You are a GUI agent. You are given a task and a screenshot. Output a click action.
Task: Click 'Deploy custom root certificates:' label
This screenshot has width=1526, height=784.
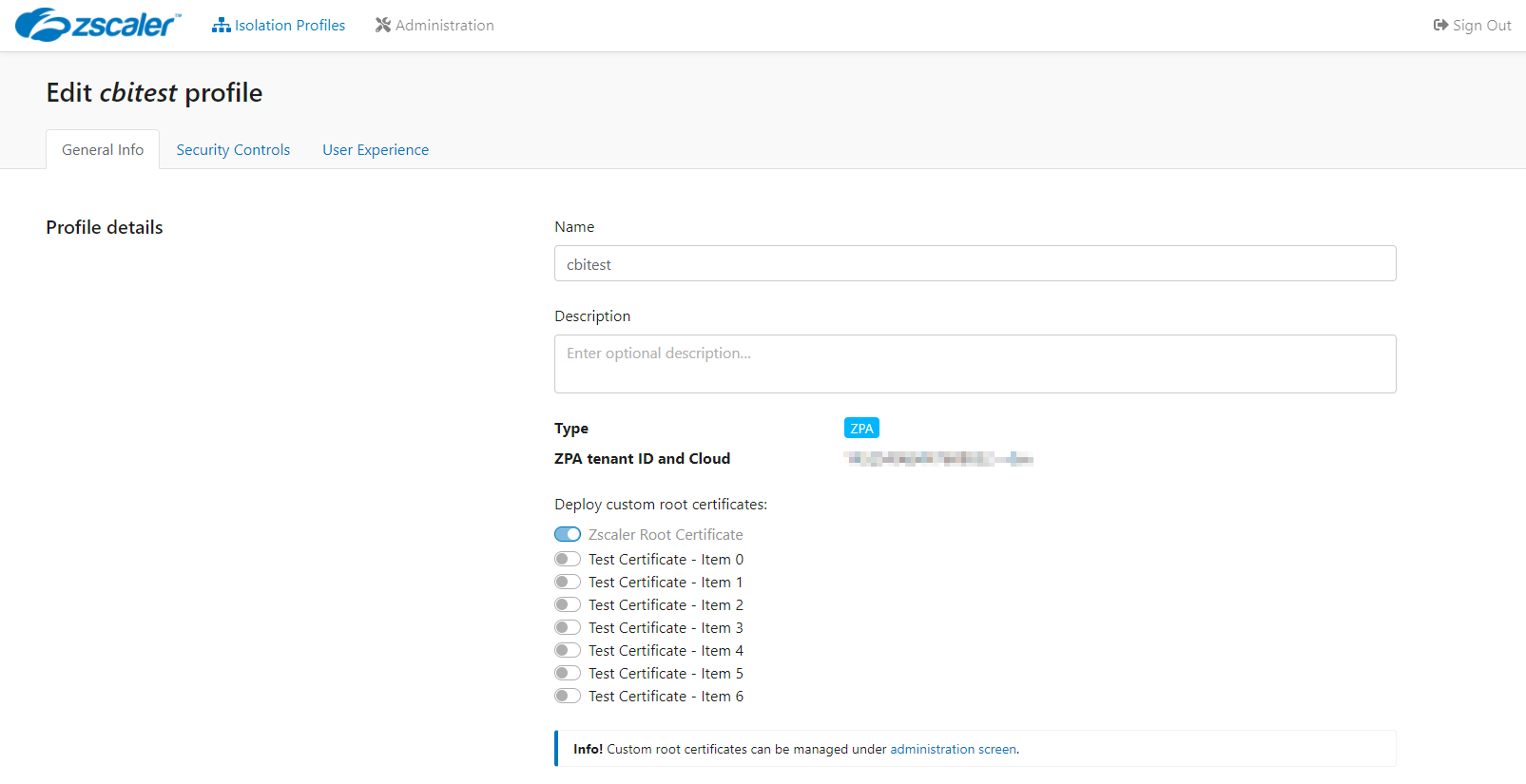(661, 505)
